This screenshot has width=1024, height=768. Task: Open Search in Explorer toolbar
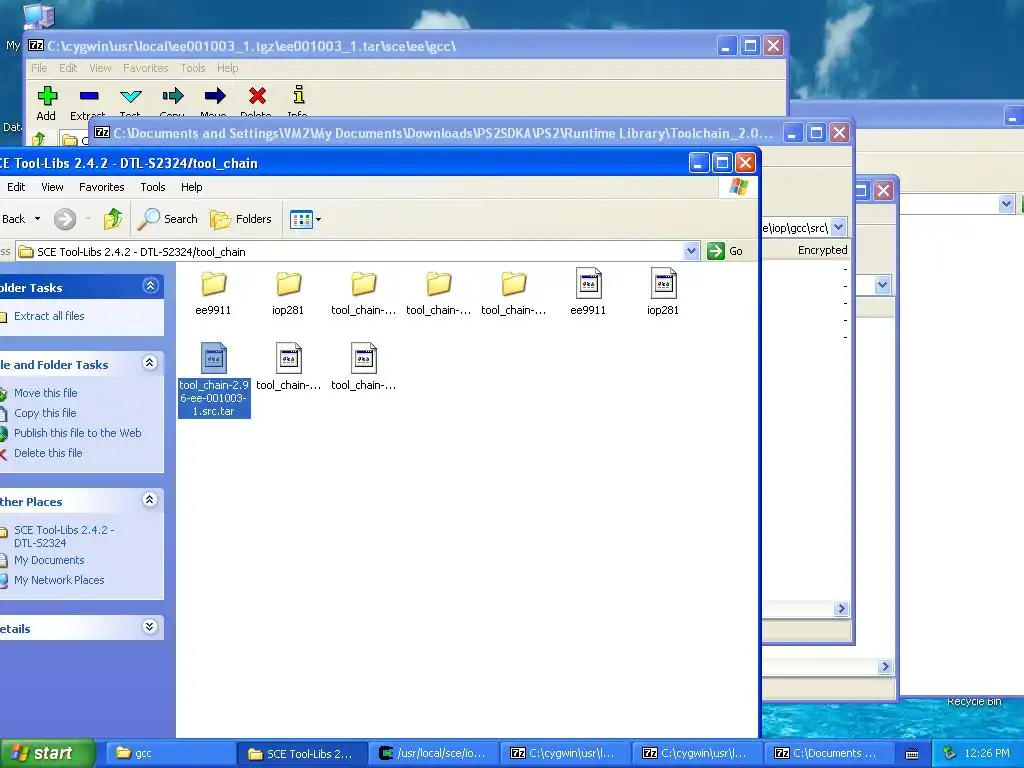pyautogui.click(x=167, y=219)
